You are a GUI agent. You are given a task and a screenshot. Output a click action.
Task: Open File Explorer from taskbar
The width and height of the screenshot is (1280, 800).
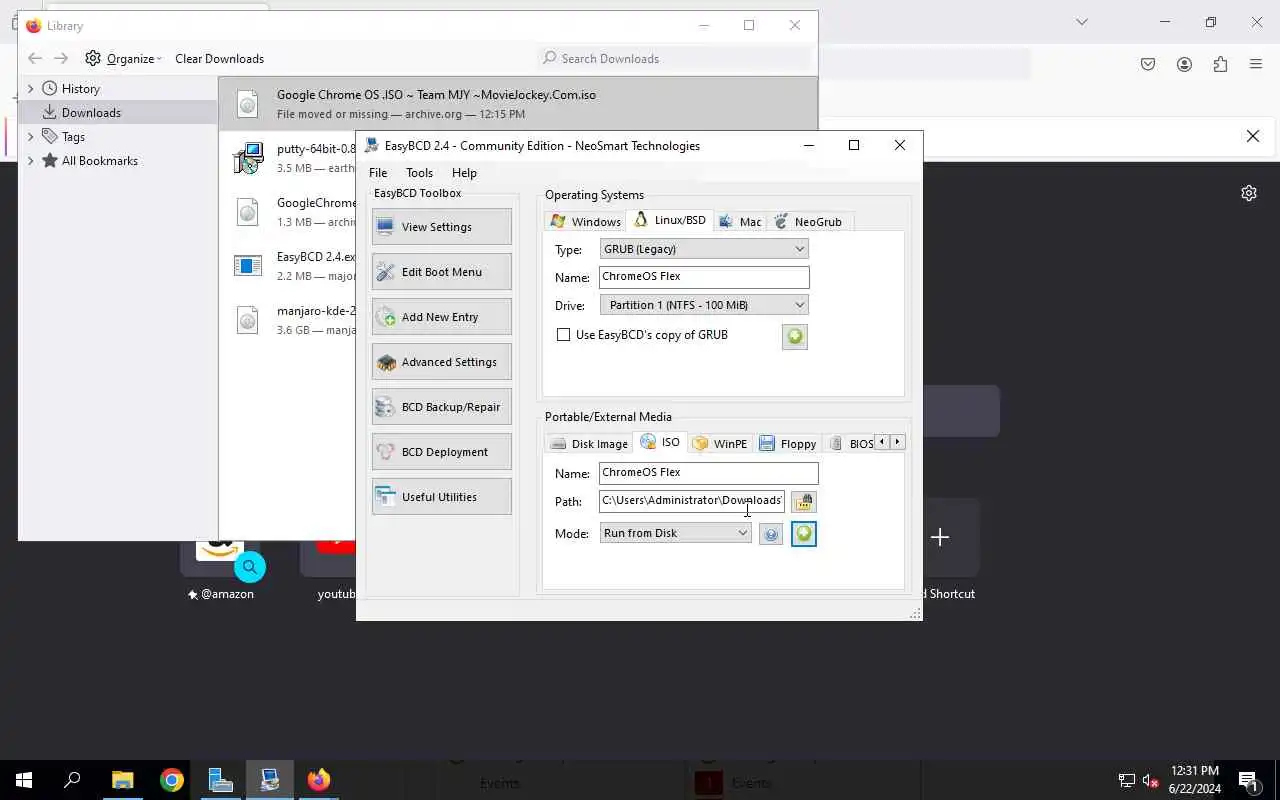point(122,780)
